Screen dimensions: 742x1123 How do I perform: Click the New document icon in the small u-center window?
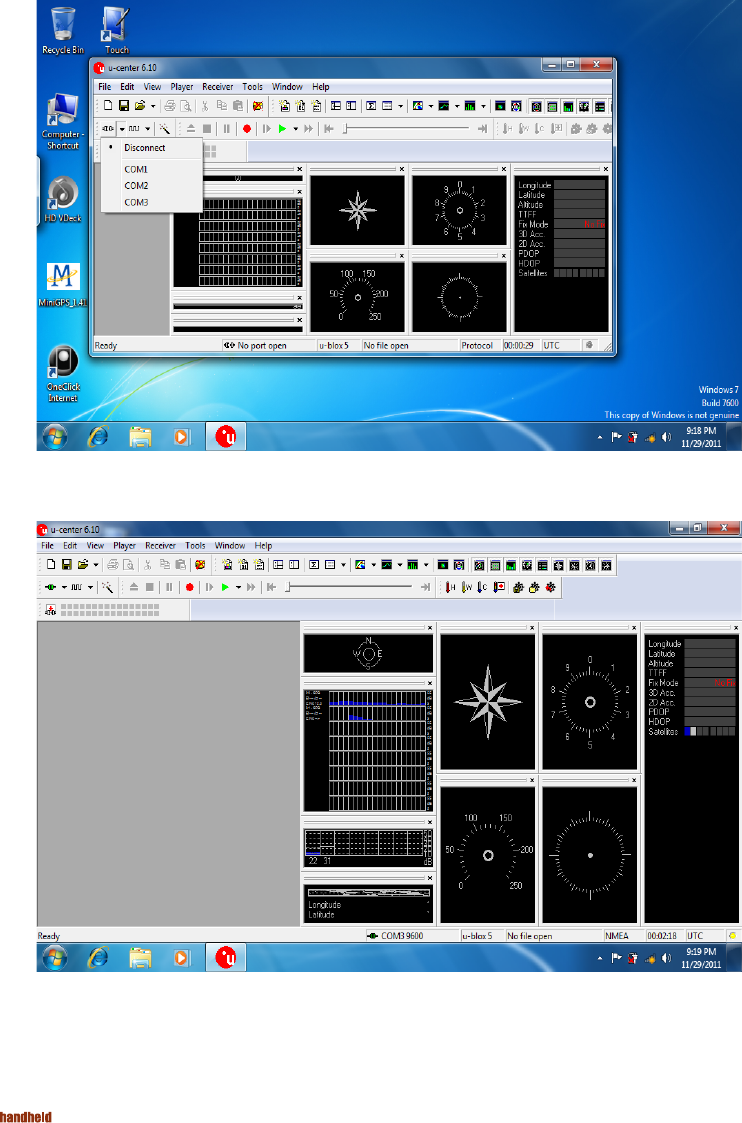tap(107, 106)
